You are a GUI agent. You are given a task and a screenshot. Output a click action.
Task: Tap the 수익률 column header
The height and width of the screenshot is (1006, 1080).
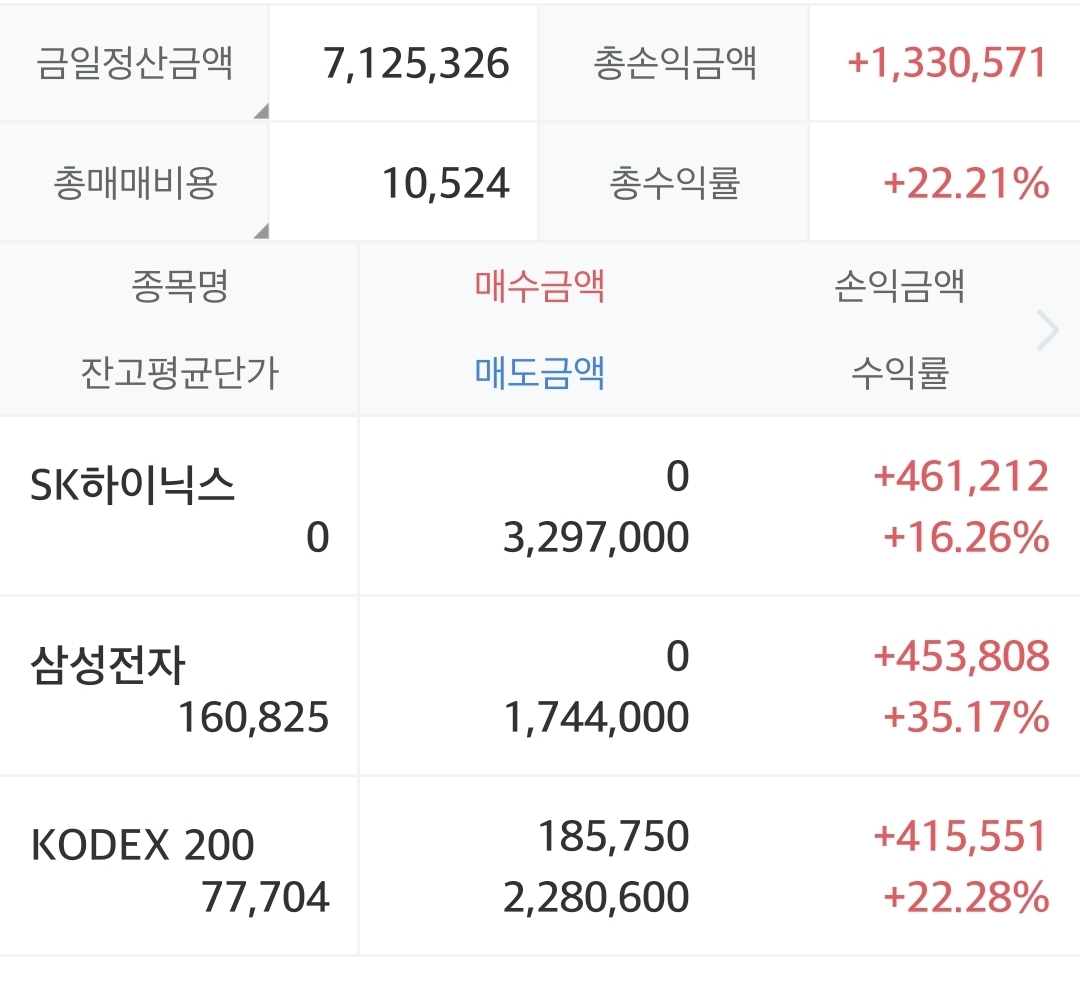tap(899, 374)
